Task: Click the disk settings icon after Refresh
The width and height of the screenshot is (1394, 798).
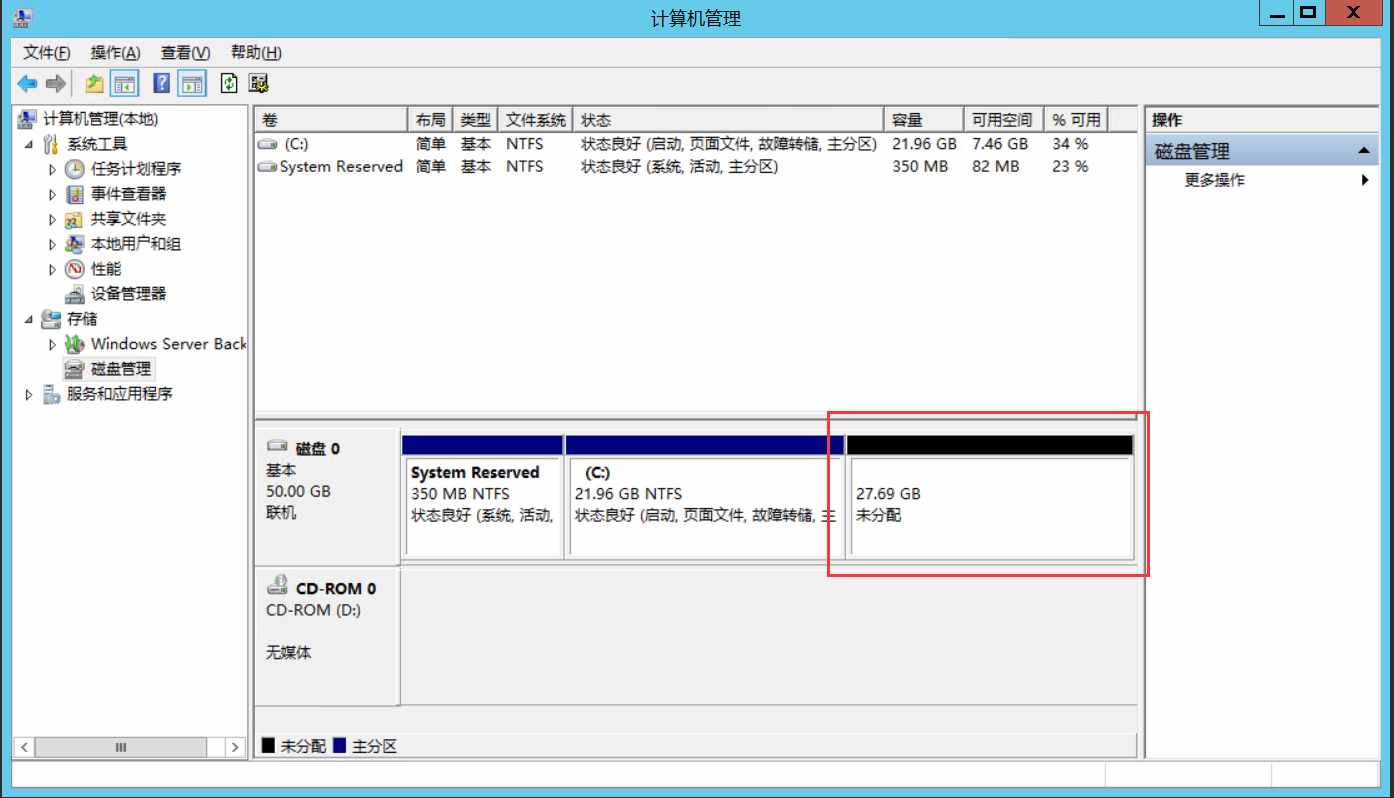Action: click(x=259, y=84)
